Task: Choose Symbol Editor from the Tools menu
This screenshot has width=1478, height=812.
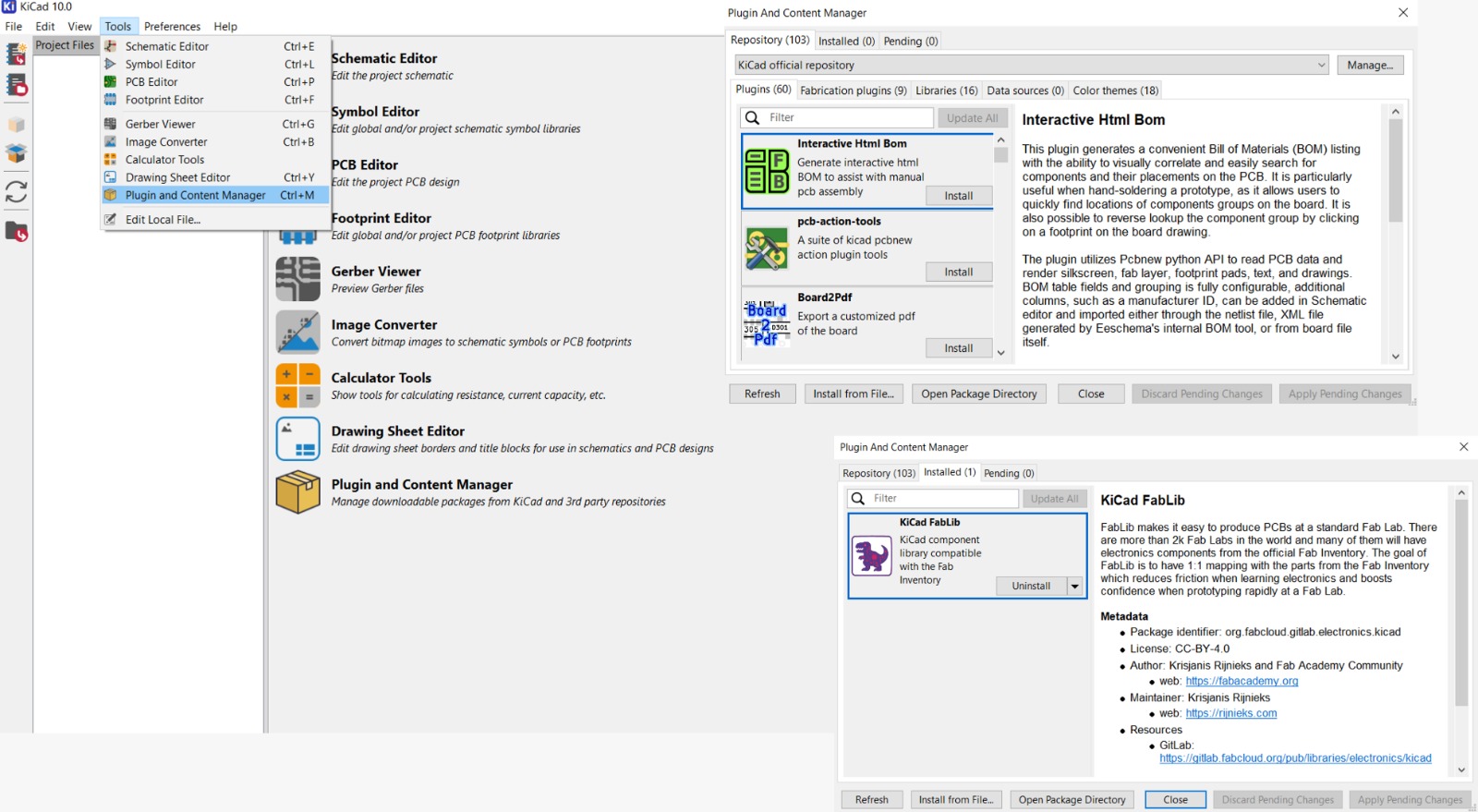Action: coord(214,64)
